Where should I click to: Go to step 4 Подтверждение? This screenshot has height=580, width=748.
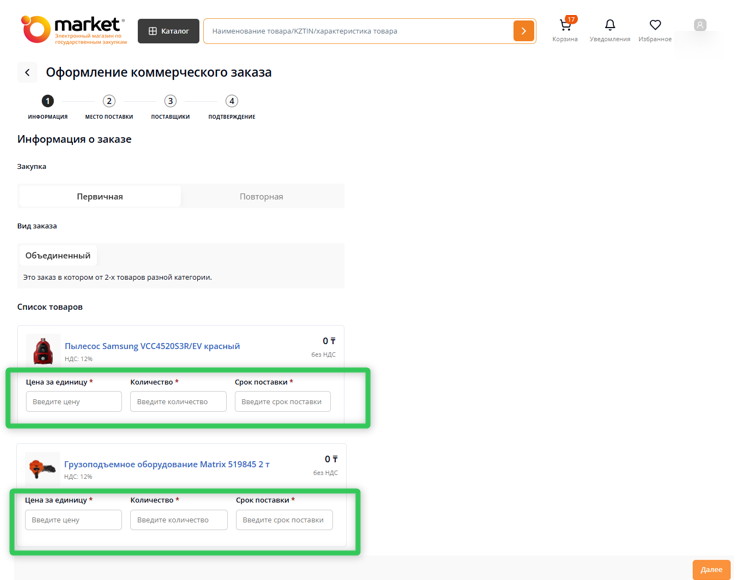coord(231,102)
